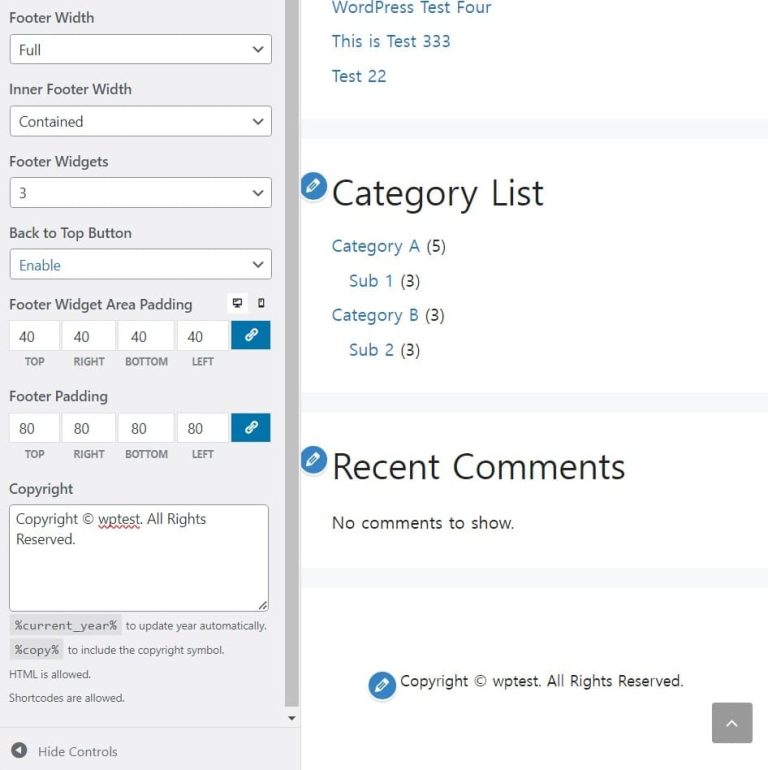This screenshot has height=770, width=768.
Task: Edit Category List widget via pencil icon
Action: [314, 186]
